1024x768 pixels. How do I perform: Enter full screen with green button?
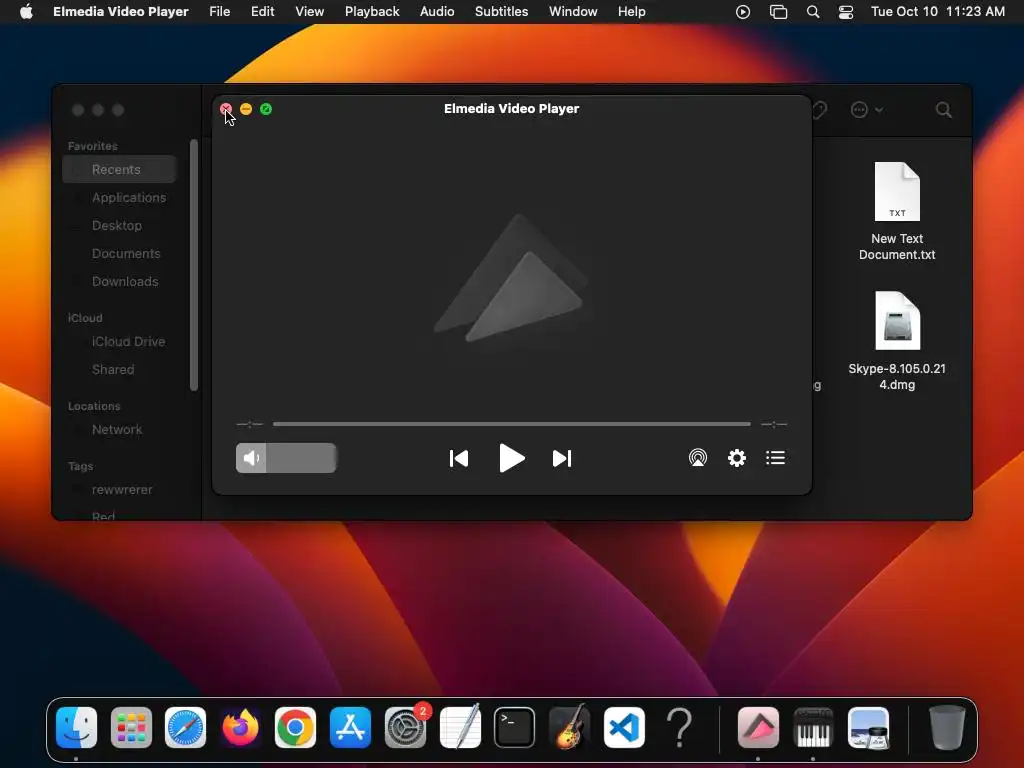266,109
